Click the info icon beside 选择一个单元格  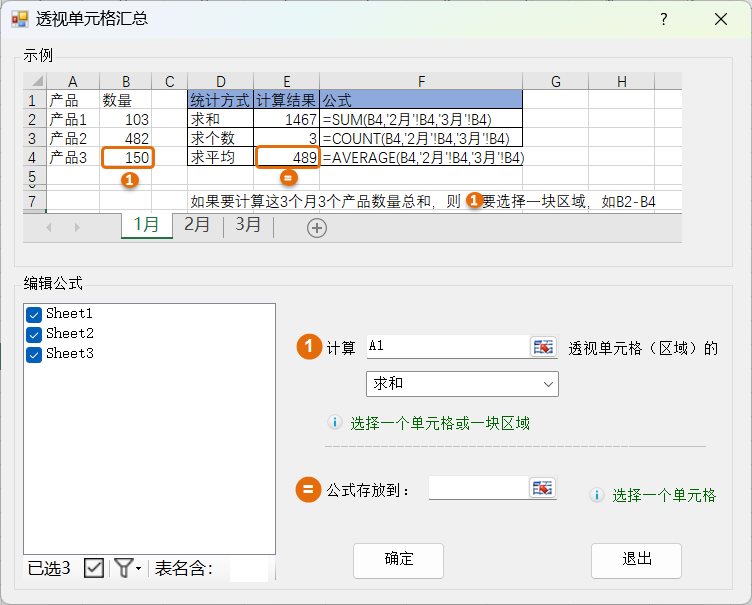point(597,495)
